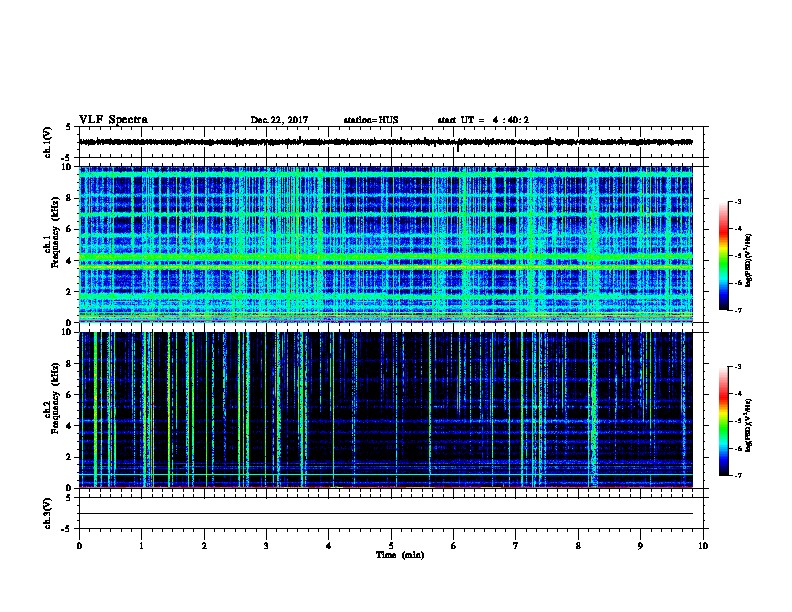Image resolution: width=792 pixels, height=612 pixels.
Task: Select the "2" kHz tick of ch.2 spectrogram
Action: [x=69, y=457]
